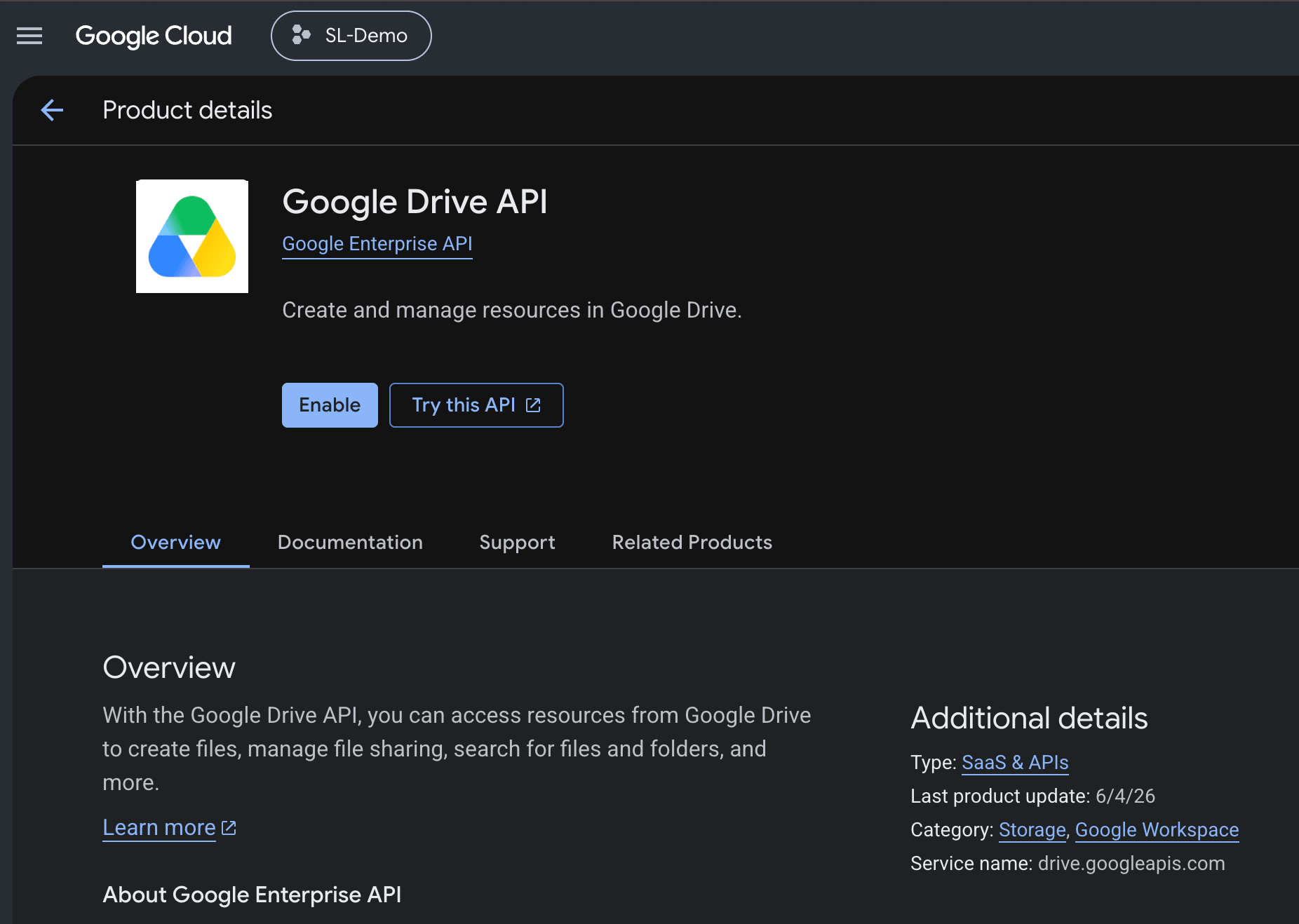Open the Support tab
The width and height of the screenshot is (1299, 924).
[517, 543]
